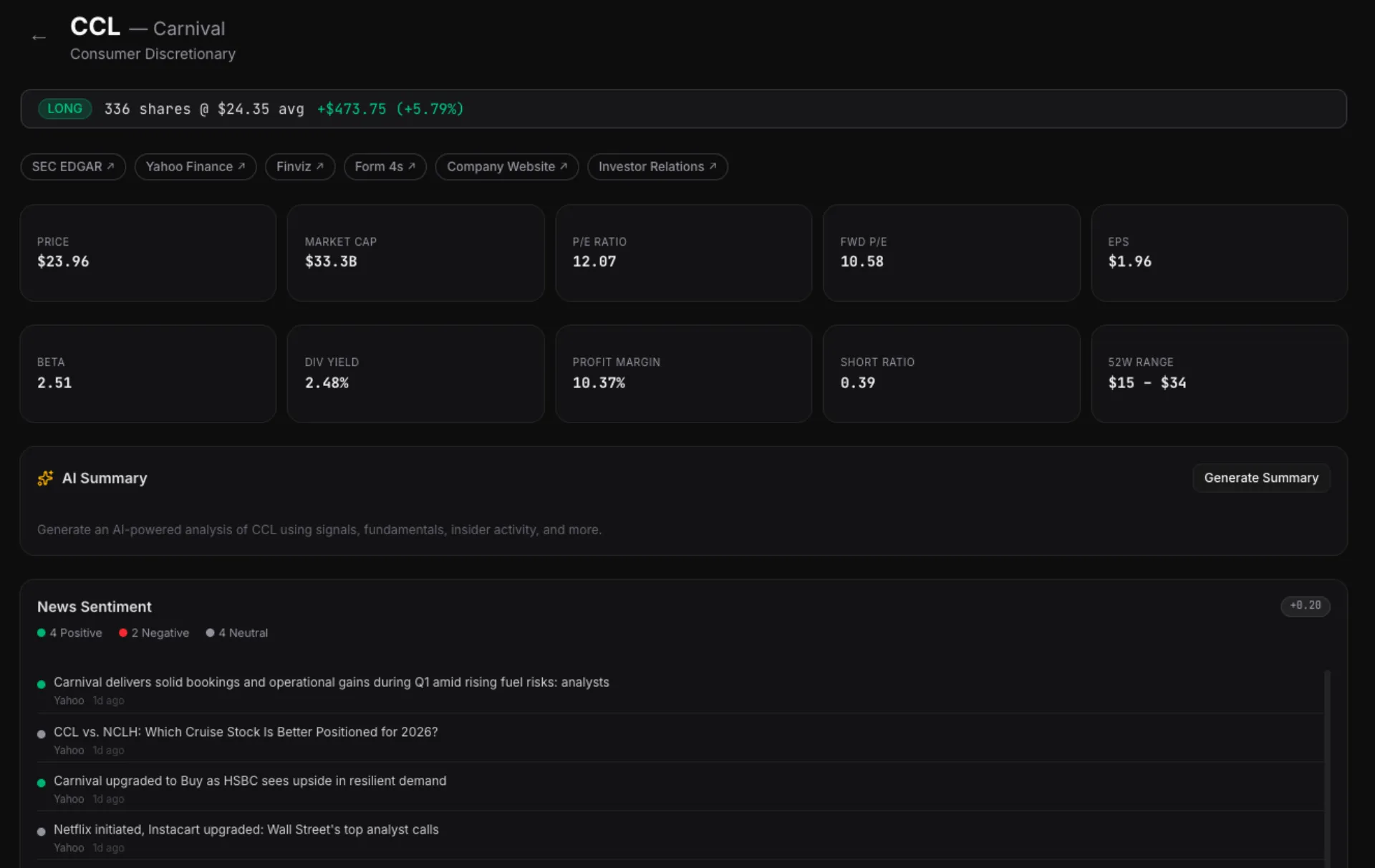Viewport: 1375px width, 868px height.
Task: Open Investor Relations via its arrow icon
Action: click(713, 165)
